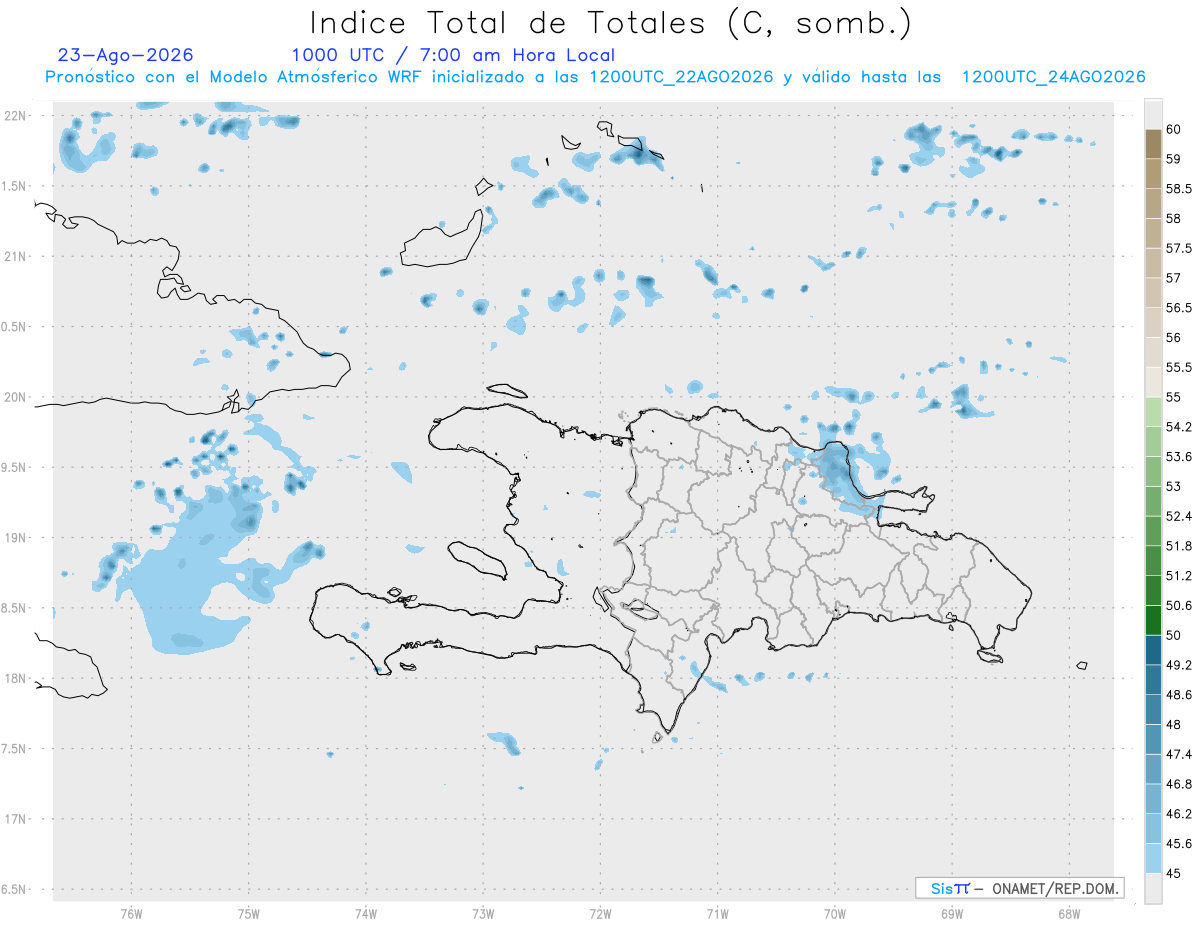Image resolution: width=1200 pixels, height=927 pixels.
Task: Select the valid-until time '1200UTC_24AGO2026' in the subtitle
Action: tap(1053, 77)
